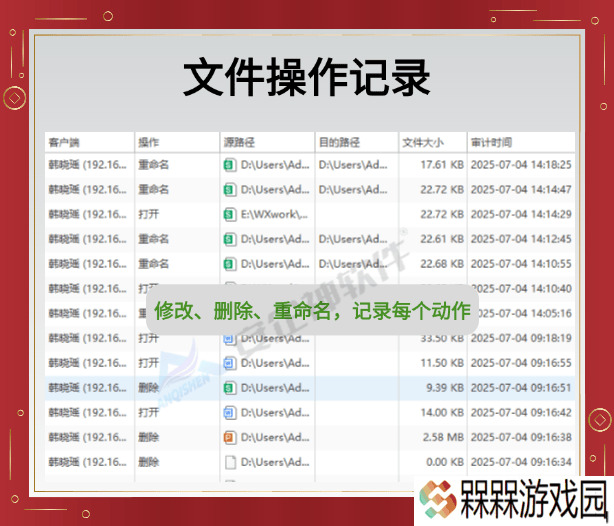The width and height of the screenshot is (614, 526).
Task: Select the timestamp 2025-07-04 09:16:34
Action: pos(521,462)
